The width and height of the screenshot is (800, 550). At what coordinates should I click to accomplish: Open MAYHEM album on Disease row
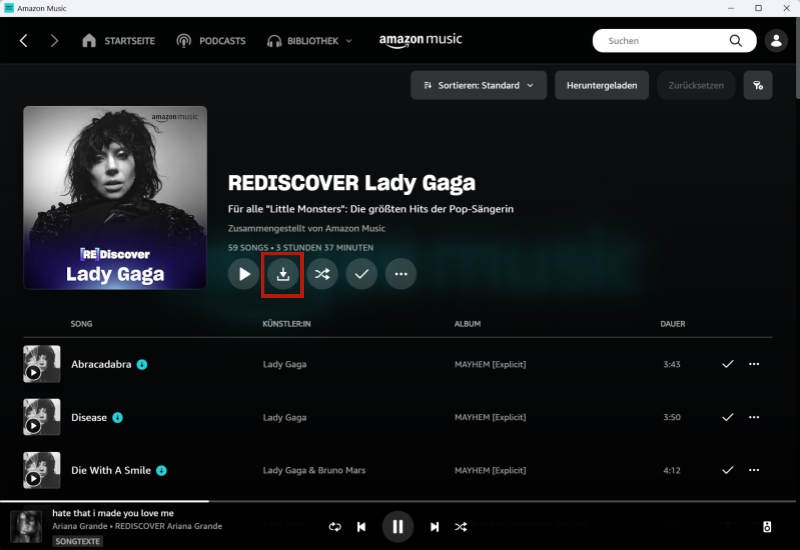pyautogui.click(x=490, y=417)
